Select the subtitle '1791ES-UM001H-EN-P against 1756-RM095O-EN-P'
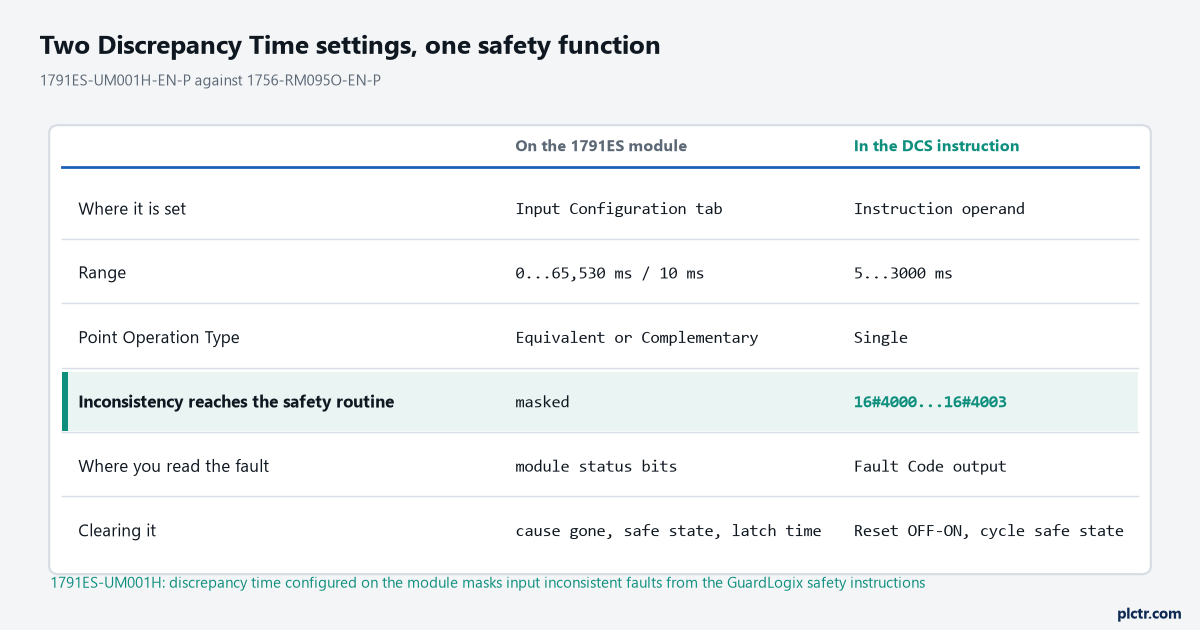 point(210,80)
